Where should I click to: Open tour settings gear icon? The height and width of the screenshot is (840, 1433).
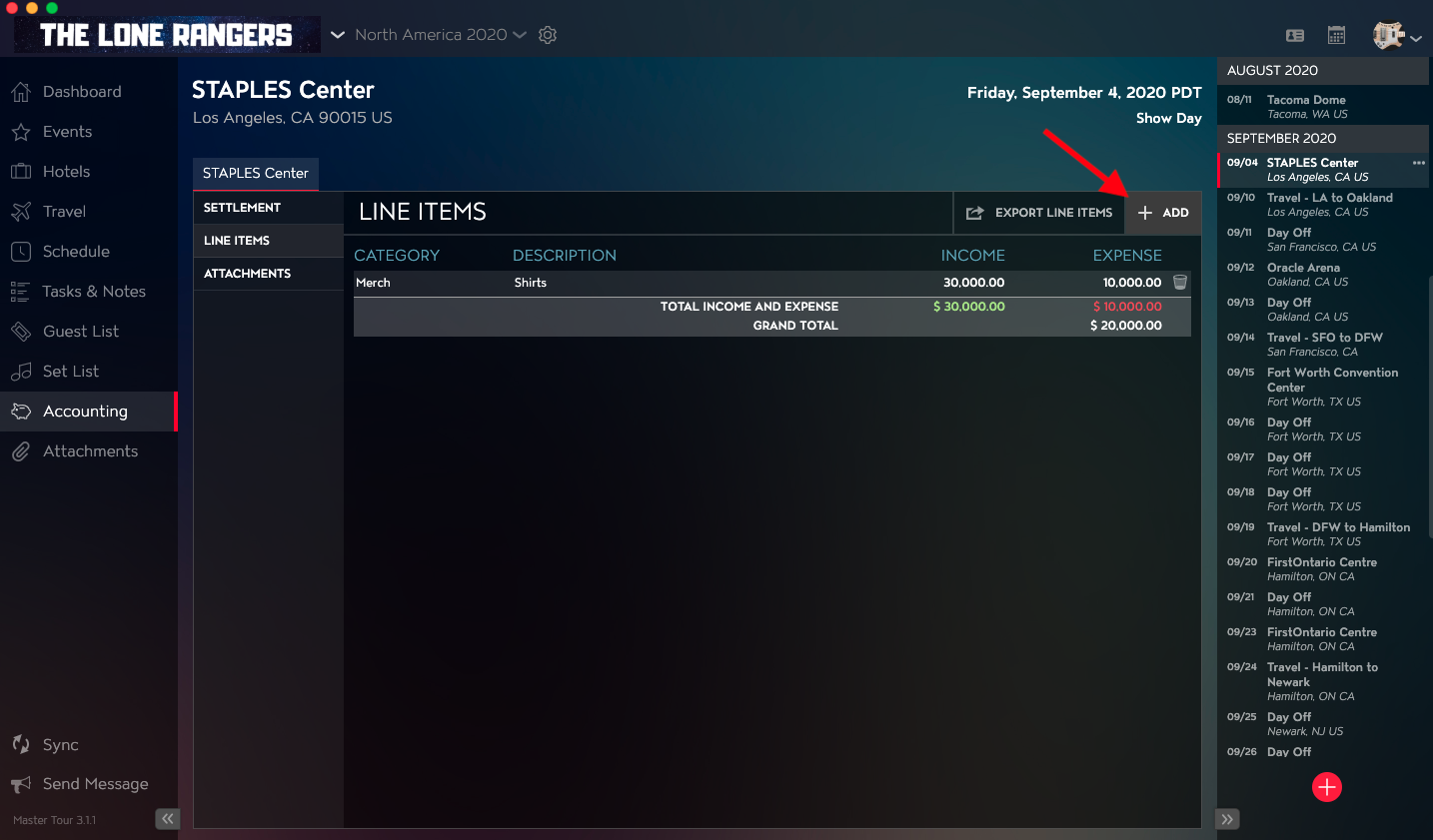[548, 35]
